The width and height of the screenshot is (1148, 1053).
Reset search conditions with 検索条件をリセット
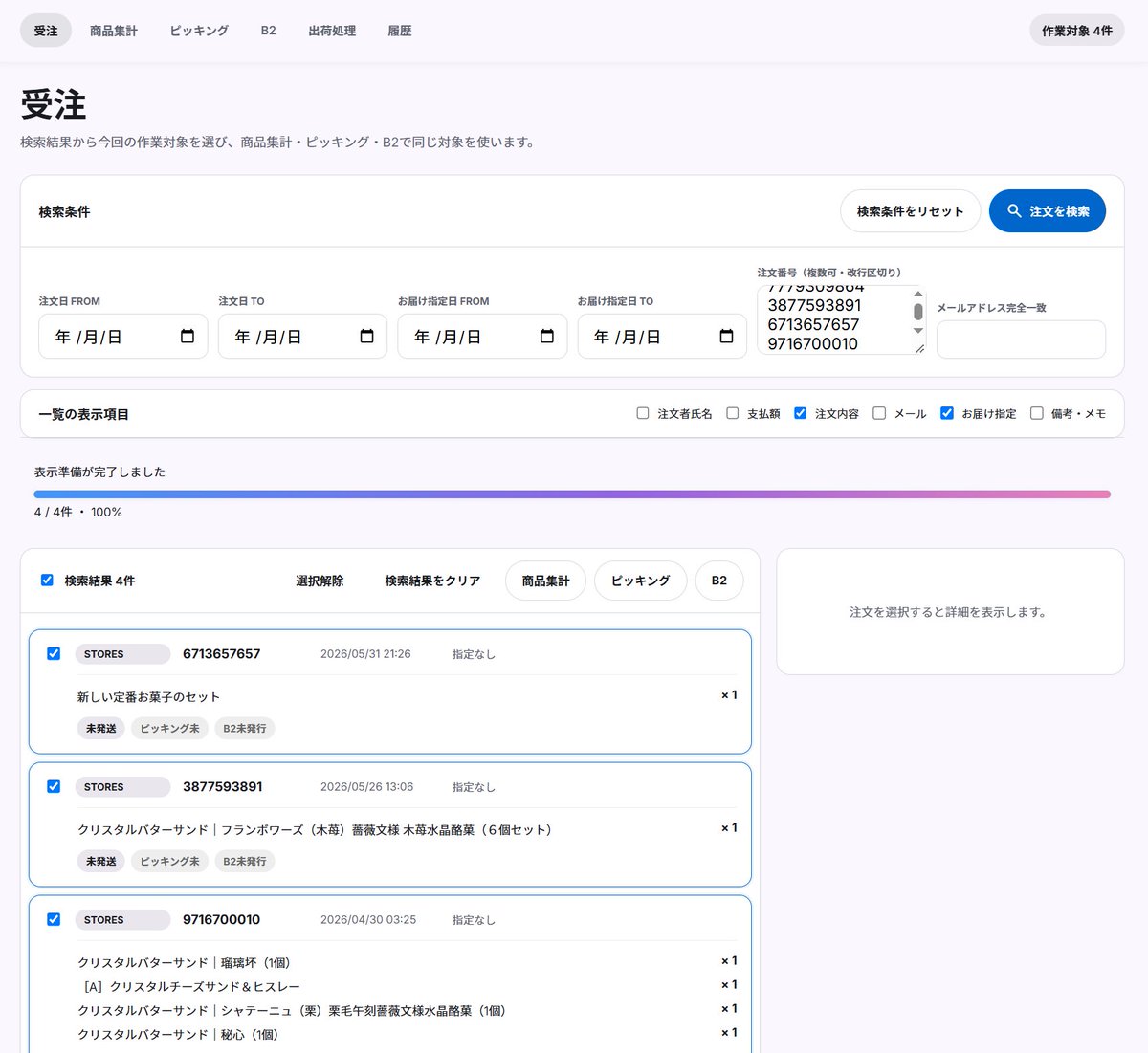[910, 211]
